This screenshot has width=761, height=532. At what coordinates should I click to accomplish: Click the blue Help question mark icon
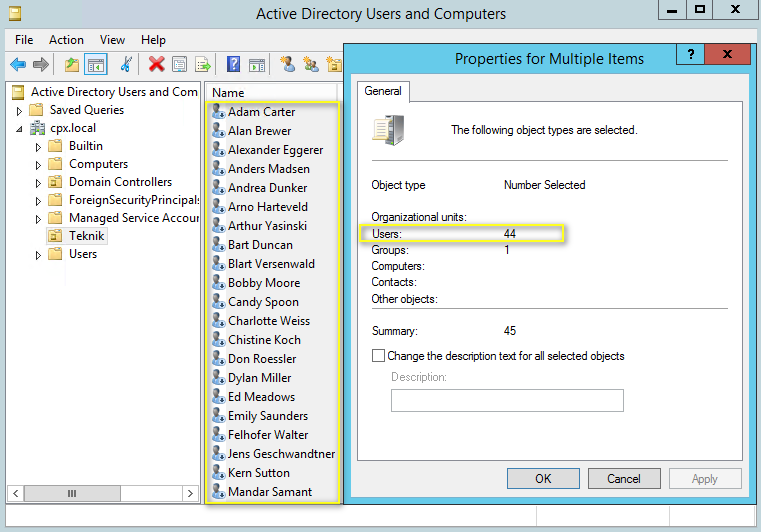233,64
